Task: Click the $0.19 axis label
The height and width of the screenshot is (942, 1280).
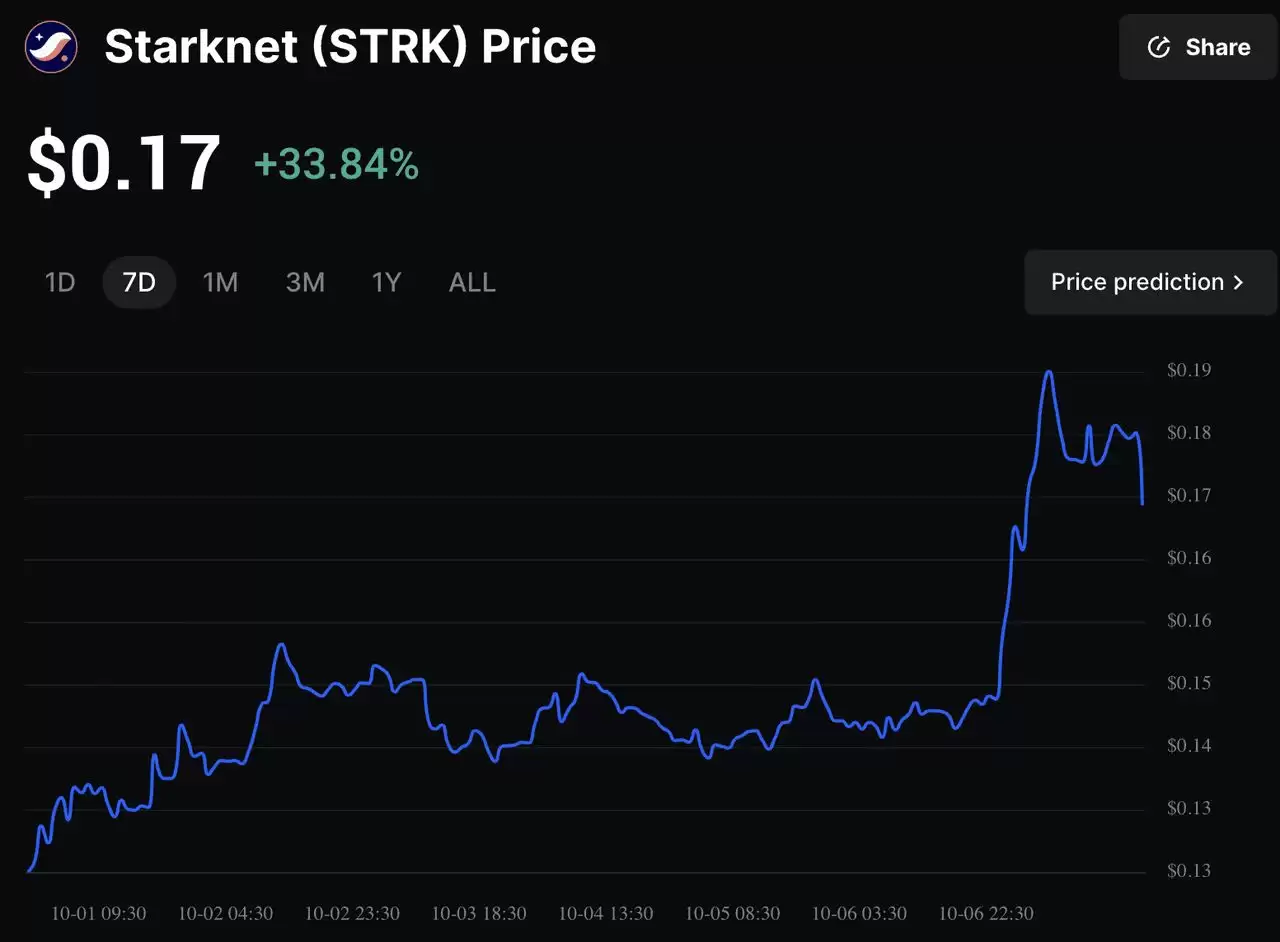Action: [1189, 370]
